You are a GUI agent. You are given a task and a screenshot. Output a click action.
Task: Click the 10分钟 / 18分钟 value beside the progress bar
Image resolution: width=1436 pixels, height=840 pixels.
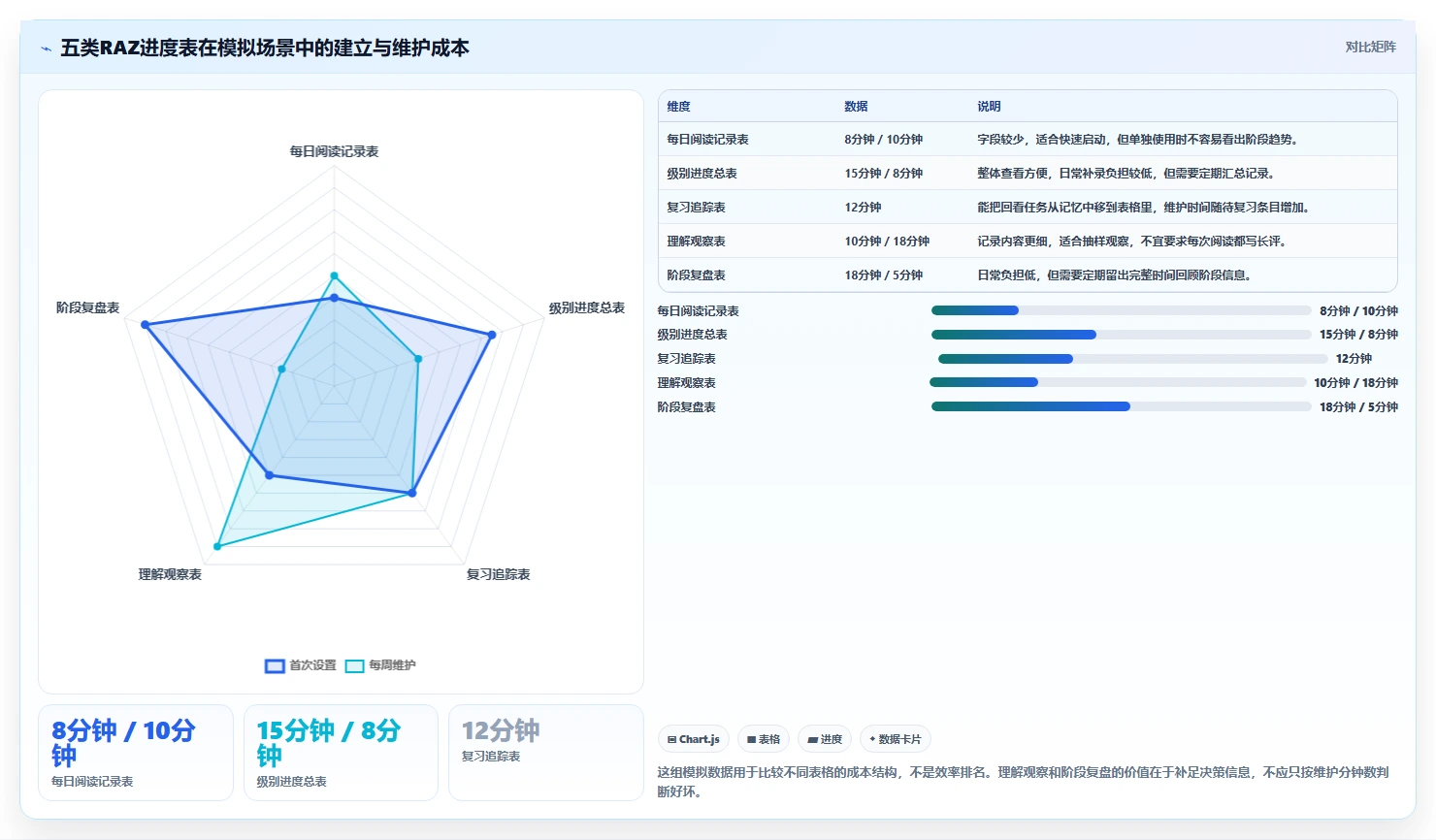point(1355,383)
